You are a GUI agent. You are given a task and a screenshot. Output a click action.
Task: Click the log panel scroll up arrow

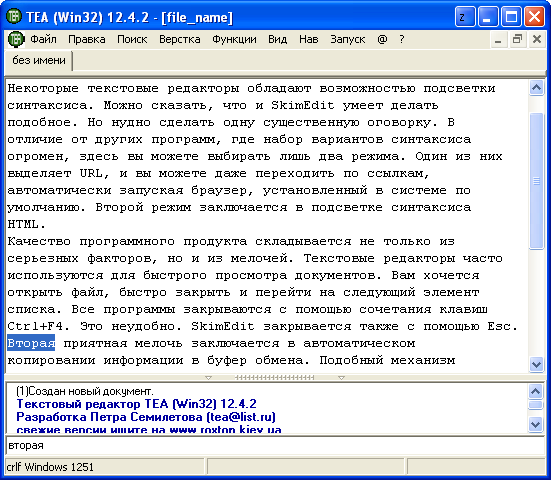536,391
